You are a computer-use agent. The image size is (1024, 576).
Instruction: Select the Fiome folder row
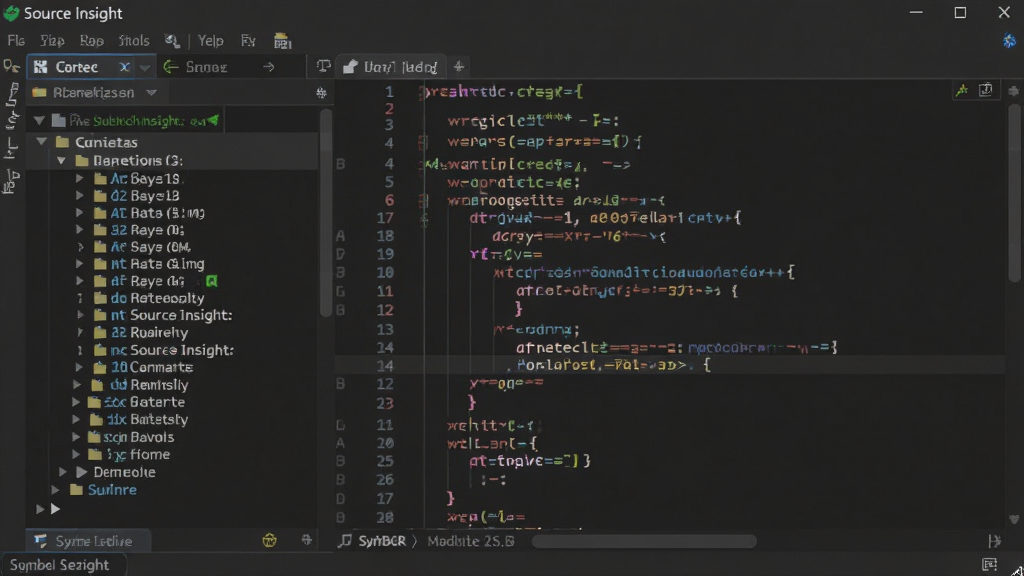tap(172, 455)
